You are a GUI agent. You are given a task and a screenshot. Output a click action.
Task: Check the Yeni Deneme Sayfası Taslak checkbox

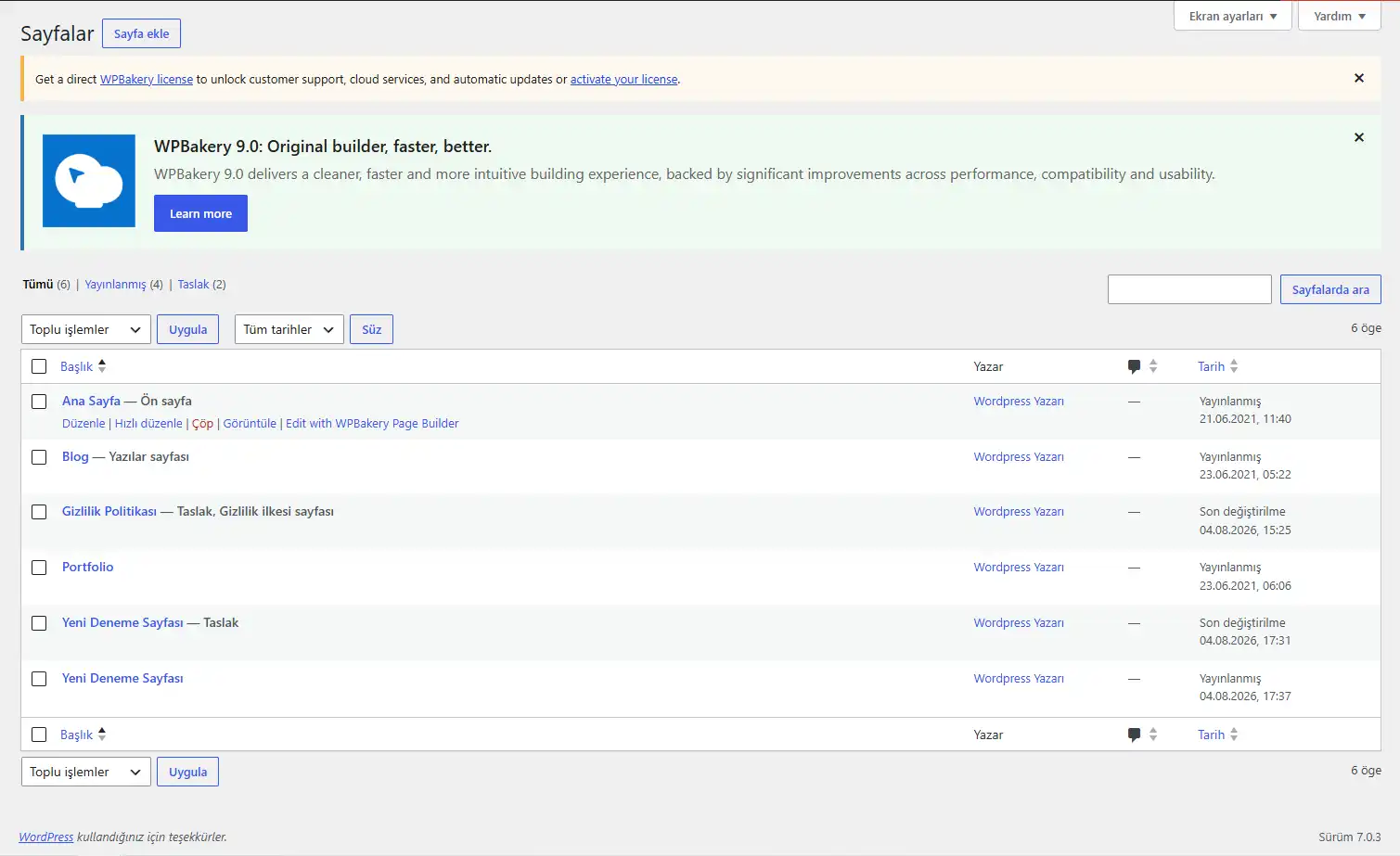[39, 623]
